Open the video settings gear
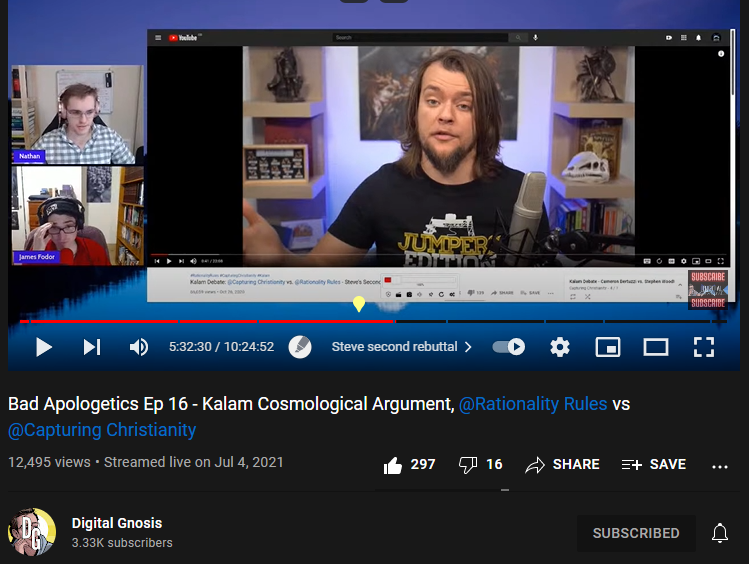The image size is (749, 564). [559, 347]
